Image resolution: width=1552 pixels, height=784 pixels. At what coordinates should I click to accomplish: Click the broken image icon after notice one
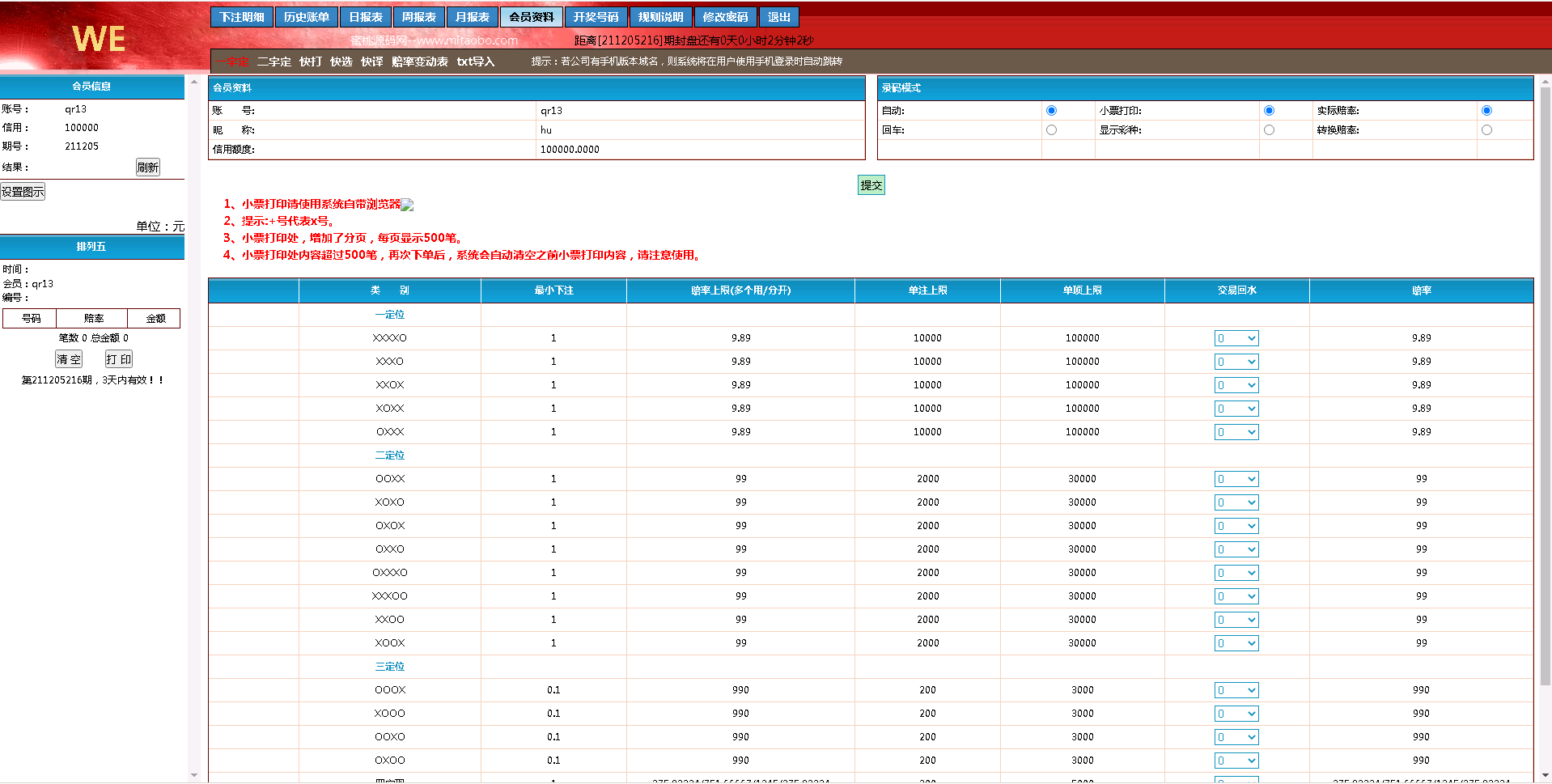pyautogui.click(x=408, y=206)
